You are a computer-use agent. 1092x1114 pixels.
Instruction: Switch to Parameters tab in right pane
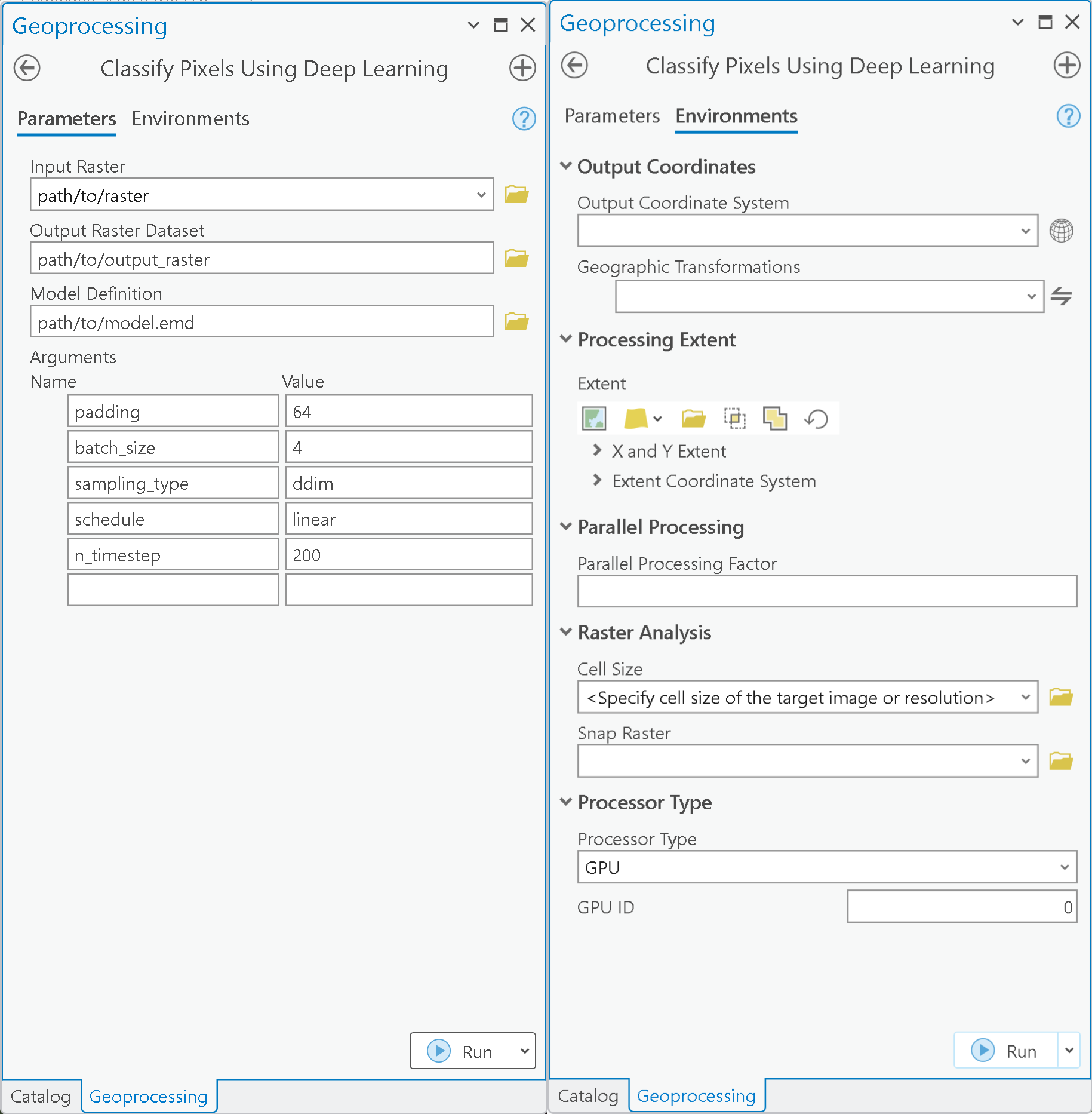point(612,116)
